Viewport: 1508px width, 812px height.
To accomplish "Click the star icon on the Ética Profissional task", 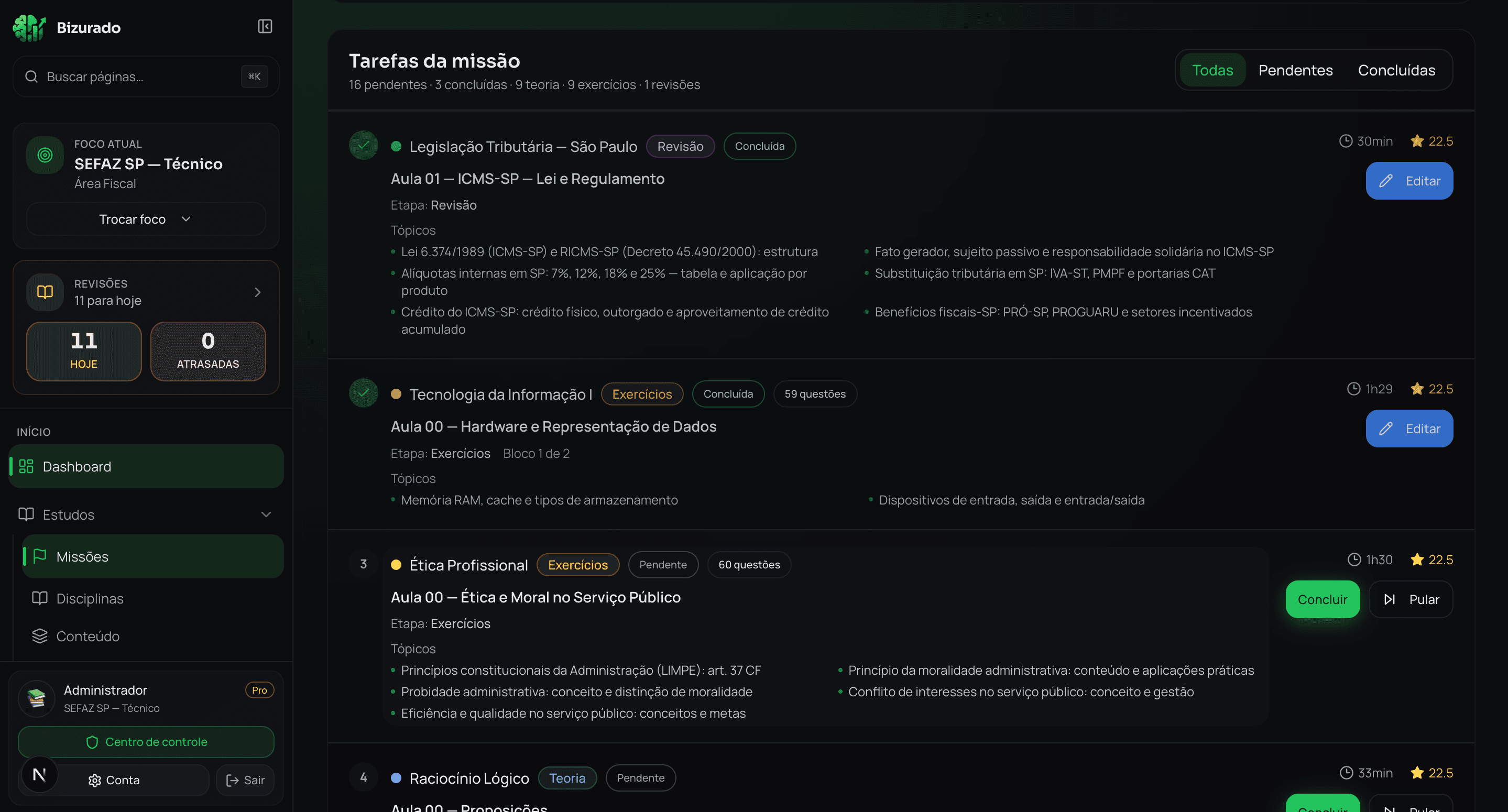I will pos(1417,559).
